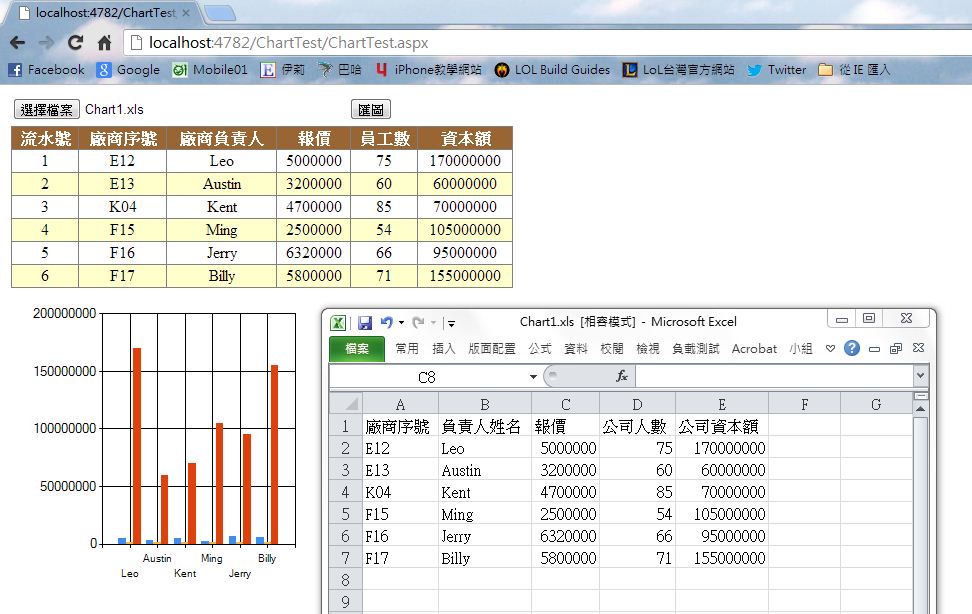Click the tall Billy bar in chart
The image size is (972, 614).
[x=275, y=455]
